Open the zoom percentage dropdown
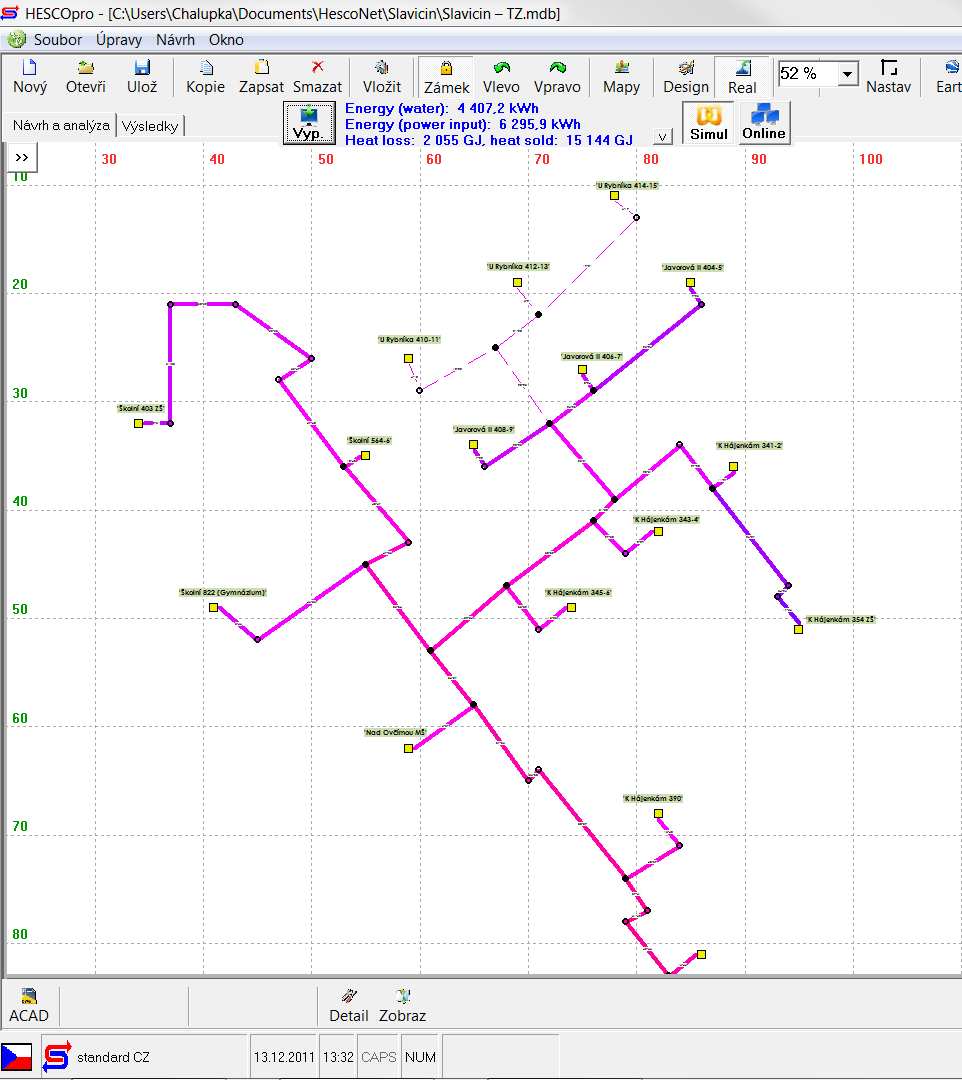Image resolution: width=962 pixels, height=1080 pixels. pos(848,74)
